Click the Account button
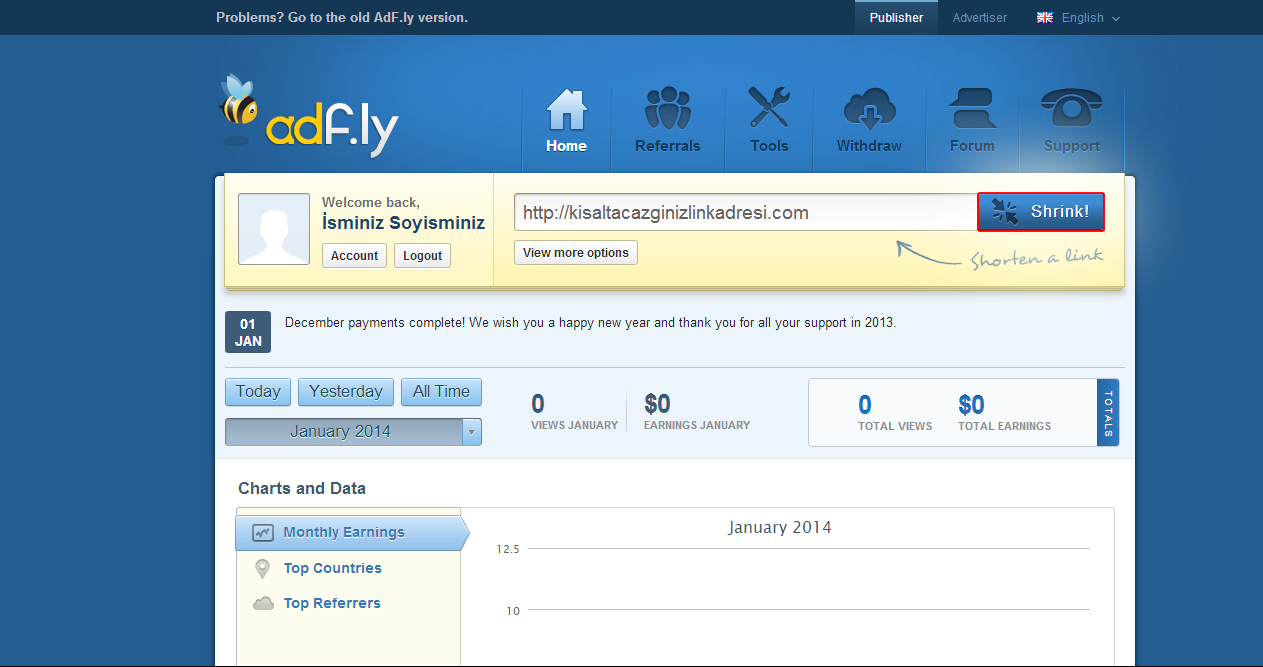Screen dimensions: 1263x667 pos(354,256)
